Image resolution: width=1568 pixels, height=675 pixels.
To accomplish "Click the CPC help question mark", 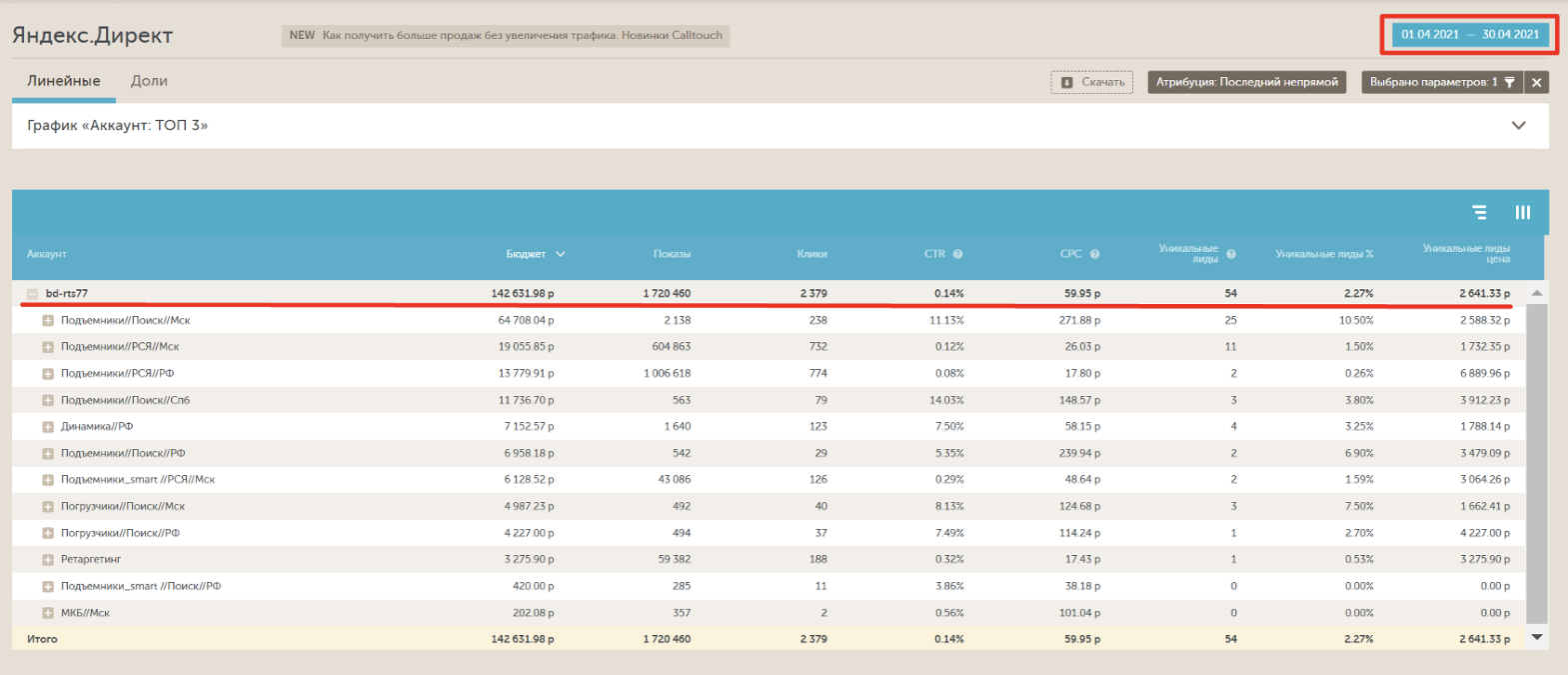I will (1094, 254).
